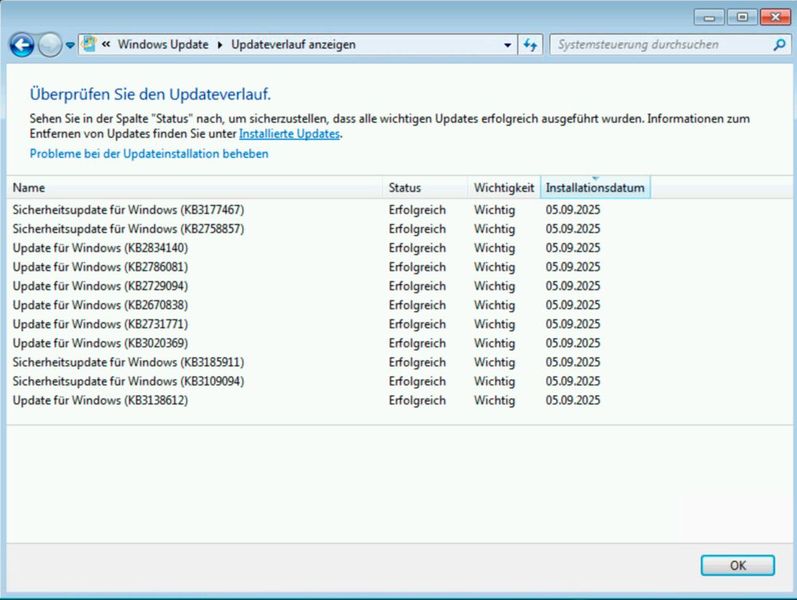Open address bar history dropdown
This screenshot has width=797, height=600.
click(x=507, y=45)
